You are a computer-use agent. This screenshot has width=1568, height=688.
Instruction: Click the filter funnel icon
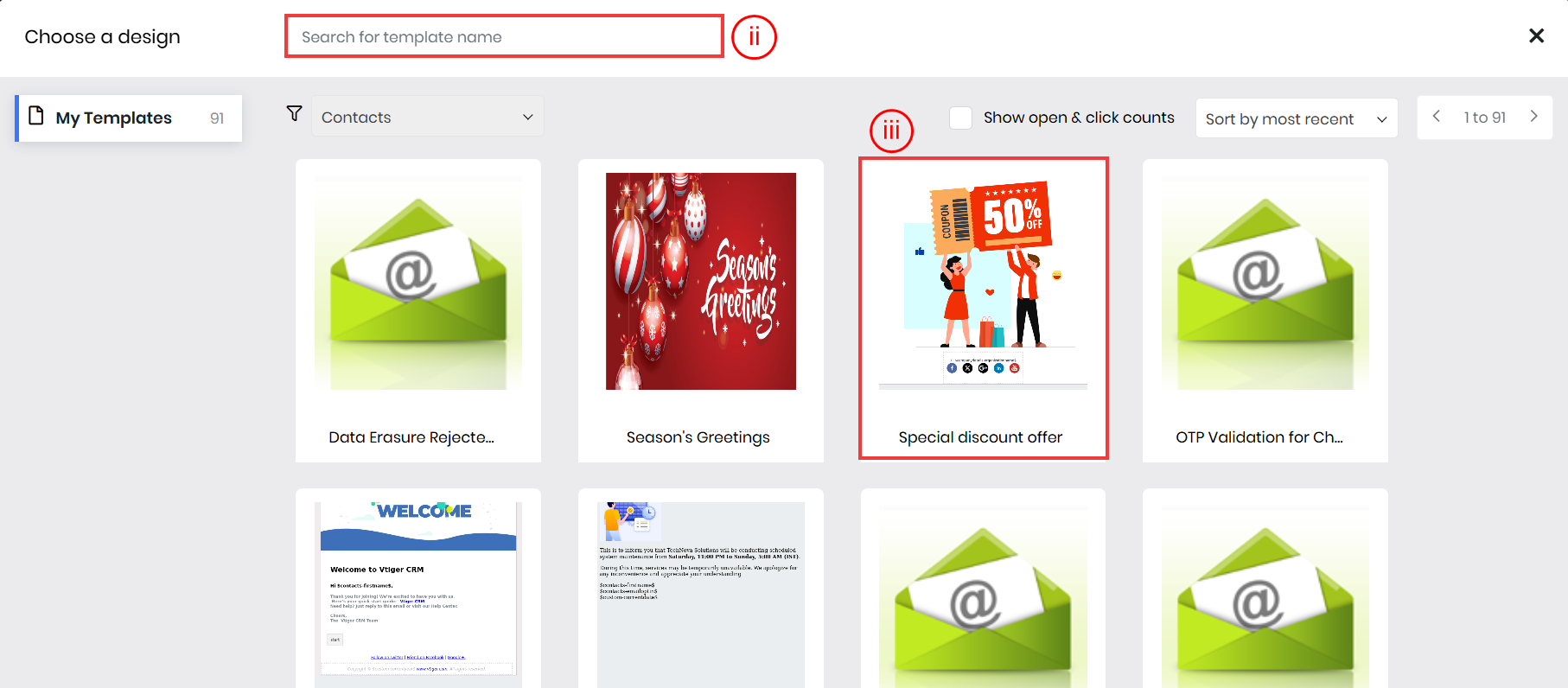click(x=294, y=114)
